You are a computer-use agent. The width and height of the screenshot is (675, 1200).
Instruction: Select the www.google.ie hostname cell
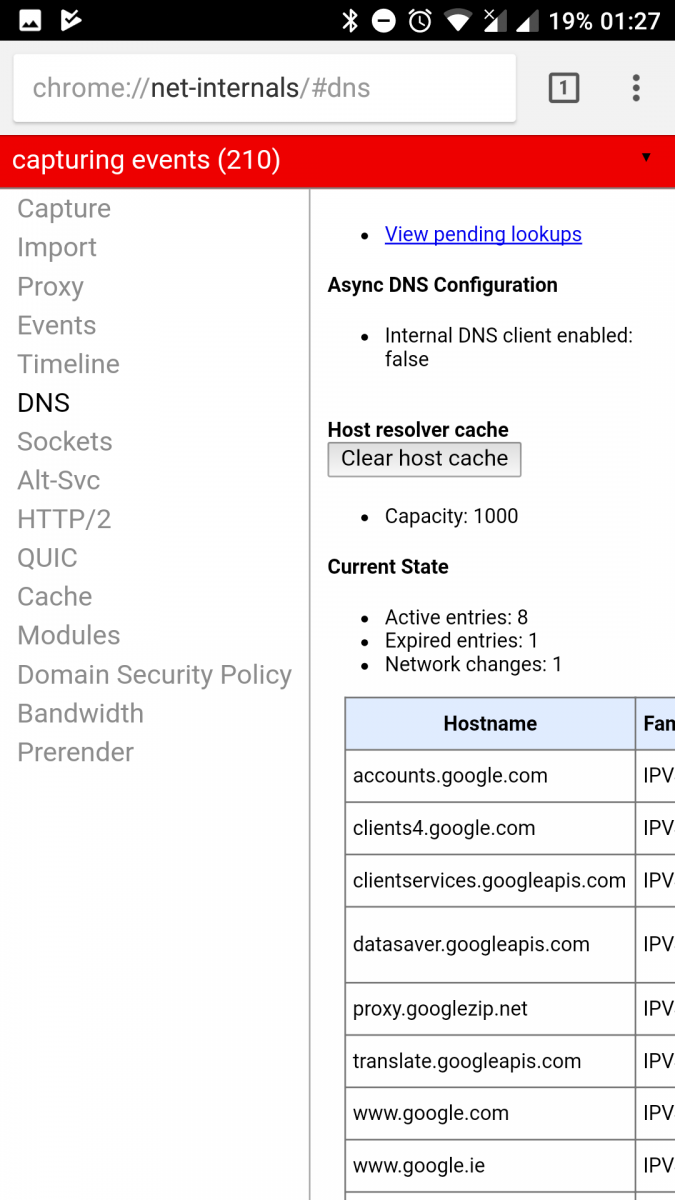click(x=490, y=1166)
